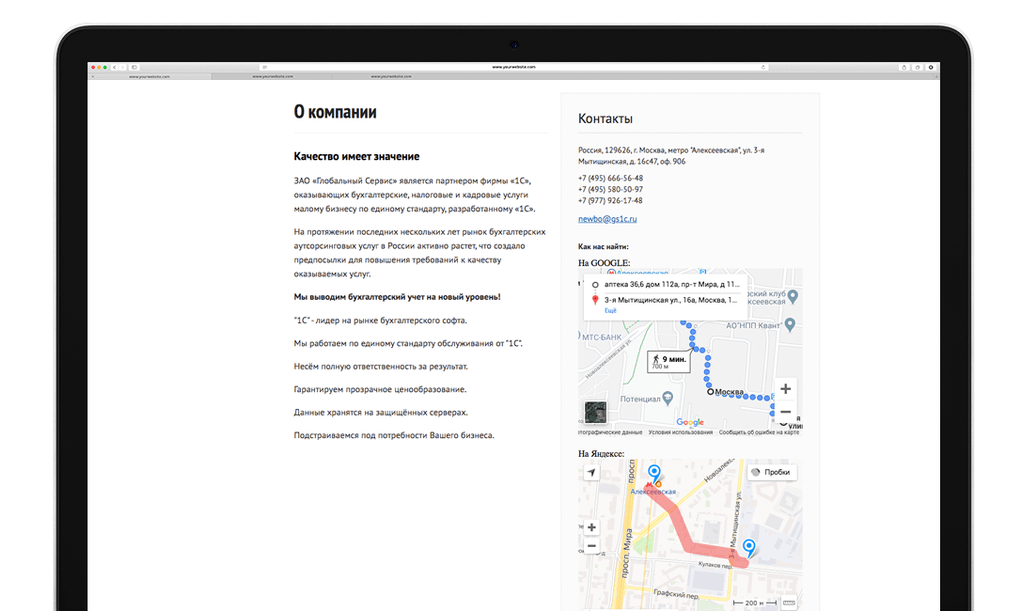The height and width of the screenshot is (611, 1024).
Task: Click the blue pin at Алексеевская station
Action: (x=654, y=473)
